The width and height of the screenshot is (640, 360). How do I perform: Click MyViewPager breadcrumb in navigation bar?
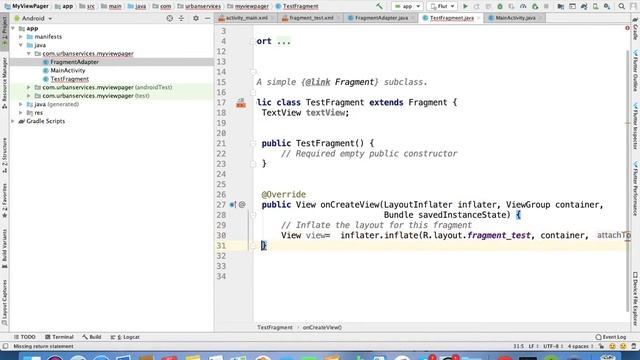(27, 6)
